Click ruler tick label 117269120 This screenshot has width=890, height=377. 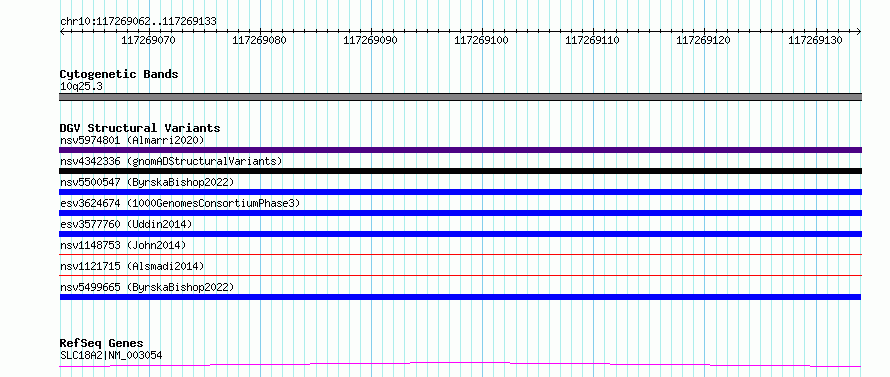coord(704,40)
